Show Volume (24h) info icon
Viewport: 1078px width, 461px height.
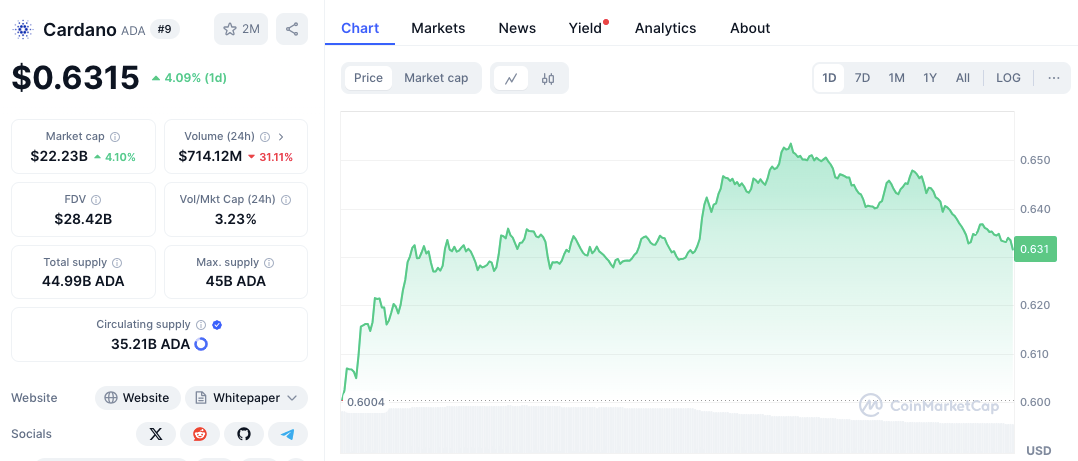click(265, 137)
